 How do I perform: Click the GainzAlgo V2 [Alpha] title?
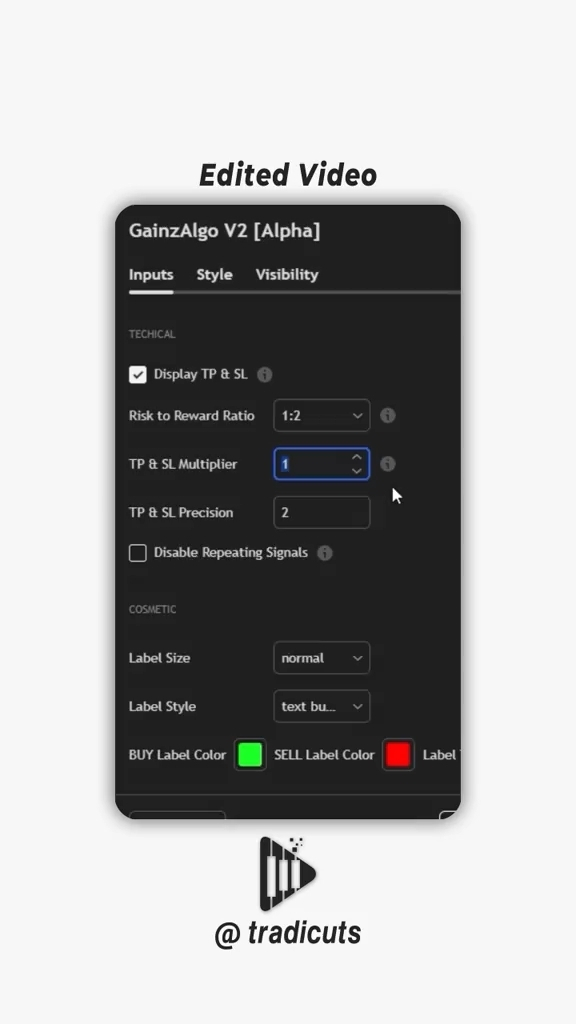(225, 231)
